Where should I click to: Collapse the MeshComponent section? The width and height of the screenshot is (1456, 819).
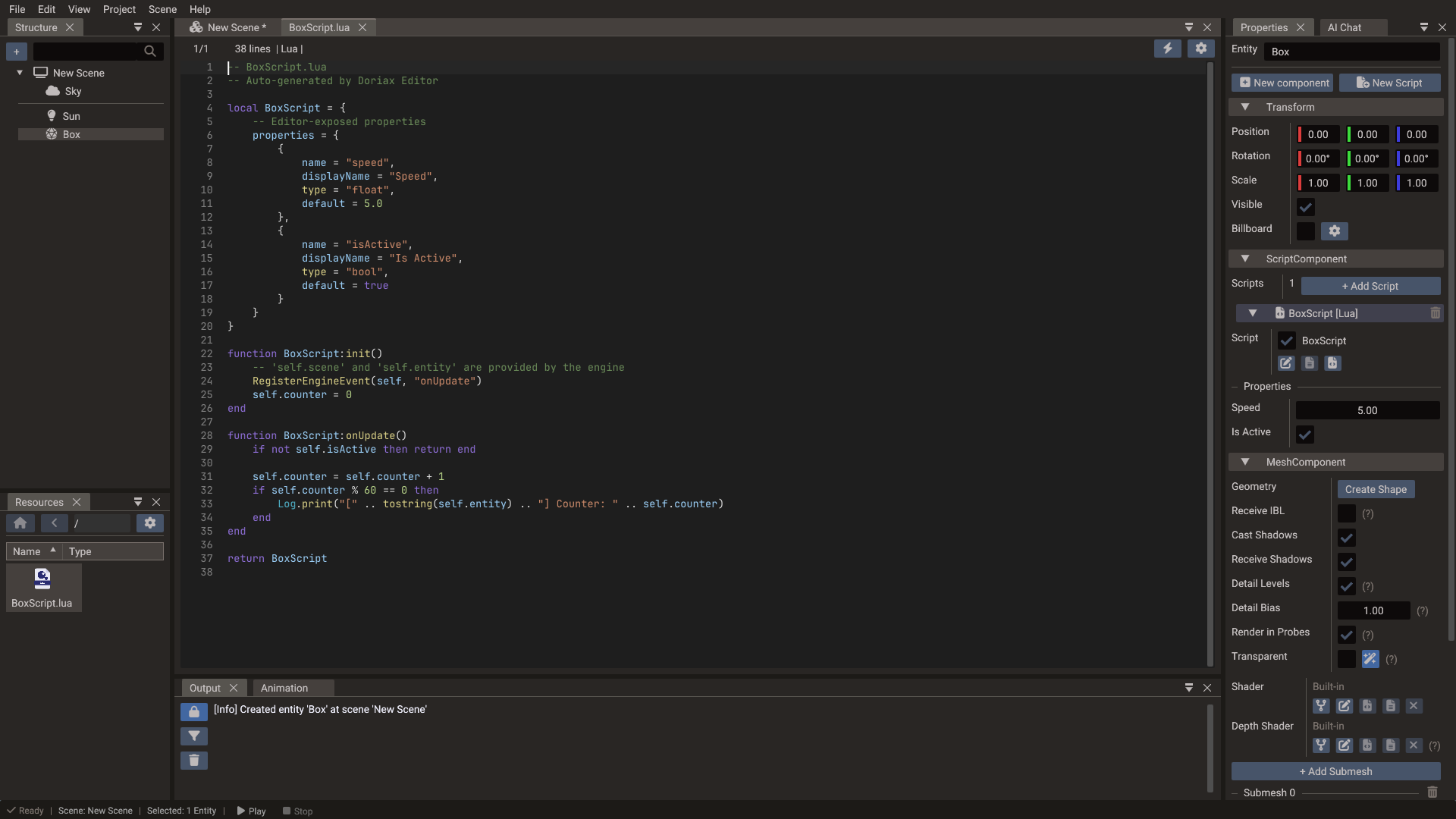pyautogui.click(x=1245, y=462)
